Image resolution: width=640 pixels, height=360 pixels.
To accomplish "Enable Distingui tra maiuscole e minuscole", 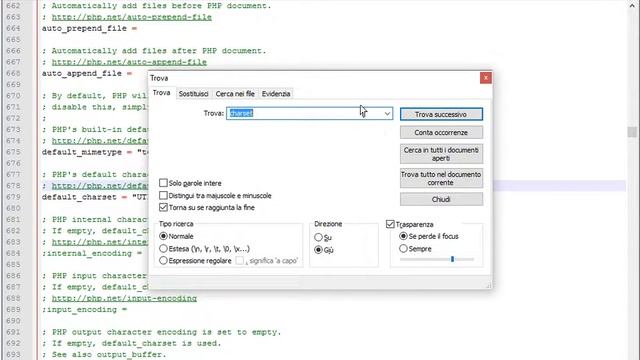I will tap(163, 196).
